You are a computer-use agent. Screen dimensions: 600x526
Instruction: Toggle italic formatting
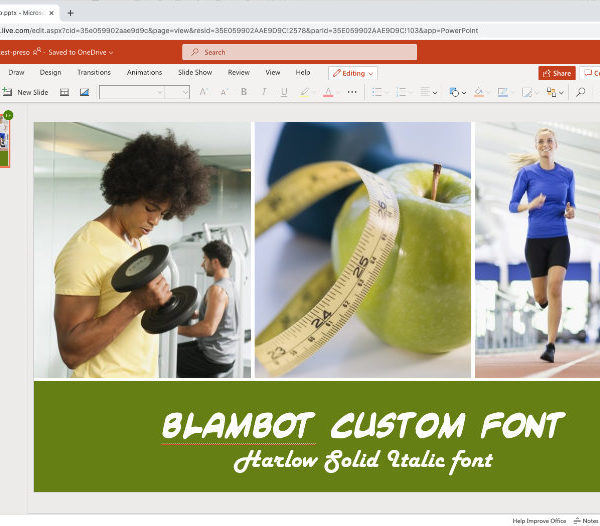(264, 92)
